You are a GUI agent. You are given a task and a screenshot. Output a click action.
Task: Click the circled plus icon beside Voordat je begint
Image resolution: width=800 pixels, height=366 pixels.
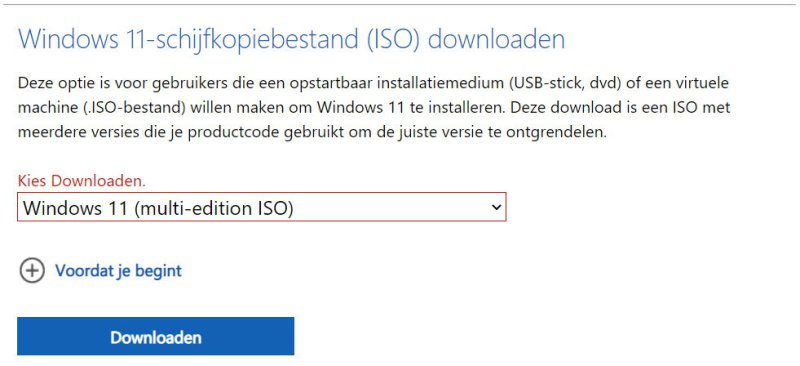pyautogui.click(x=32, y=271)
